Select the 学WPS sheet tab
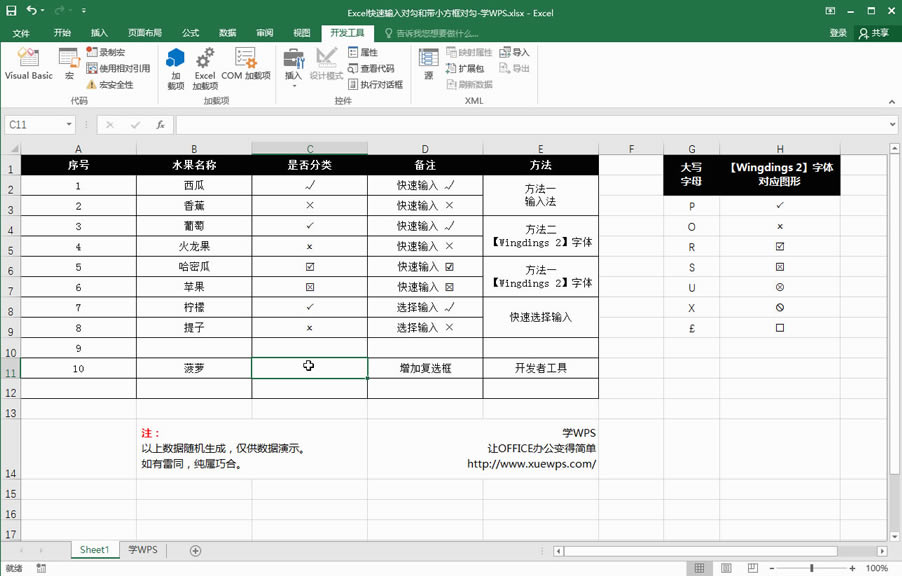 [x=142, y=549]
